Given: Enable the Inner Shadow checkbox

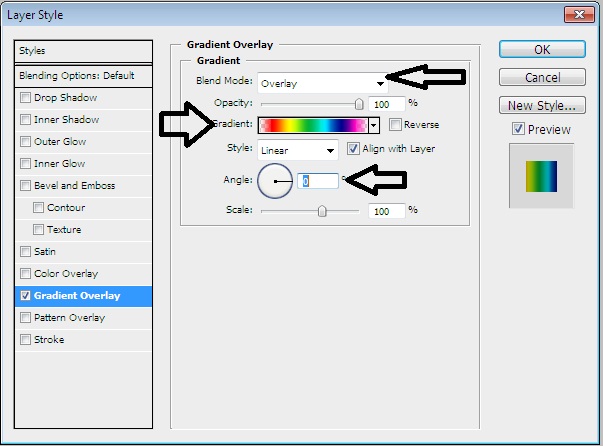Looking at the screenshot, I should [x=25, y=120].
